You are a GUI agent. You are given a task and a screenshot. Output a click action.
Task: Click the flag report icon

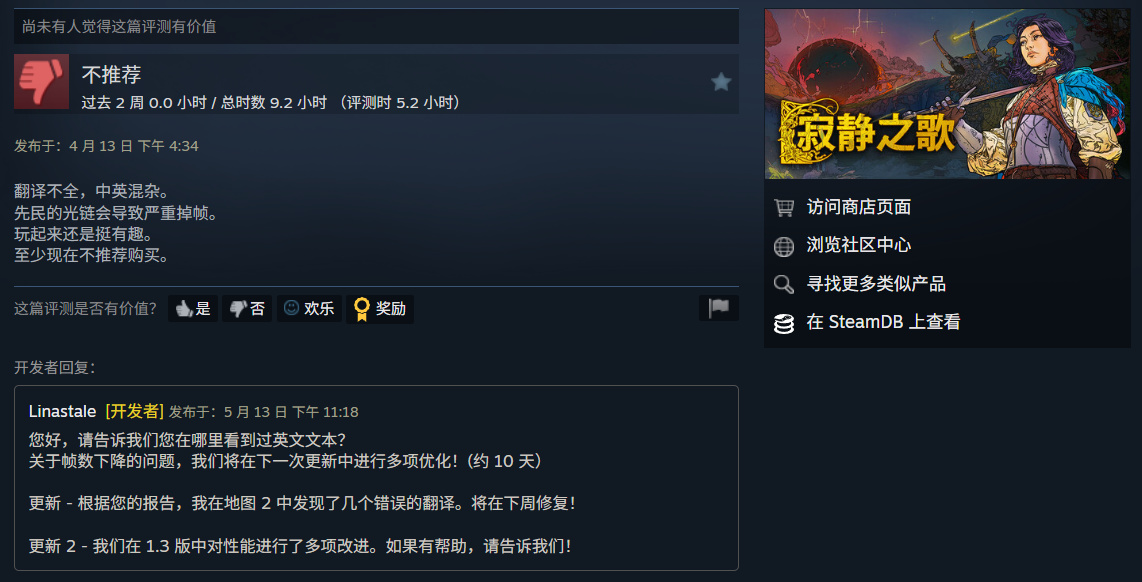tap(719, 308)
